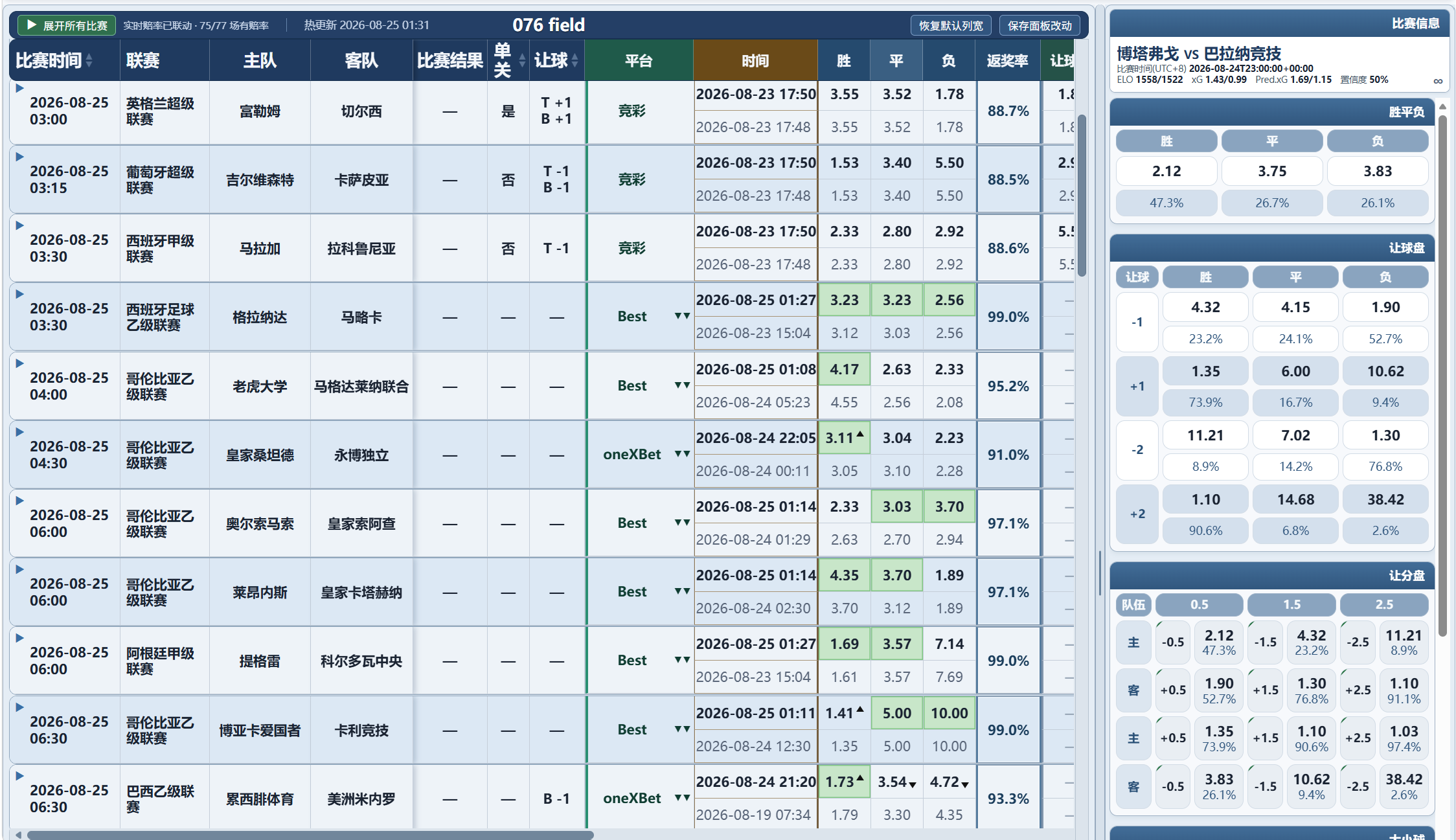Click the +2 handicap label in 让球盘
Image resolution: width=1456 pixels, height=840 pixels.
click(x=1137, y=514)
